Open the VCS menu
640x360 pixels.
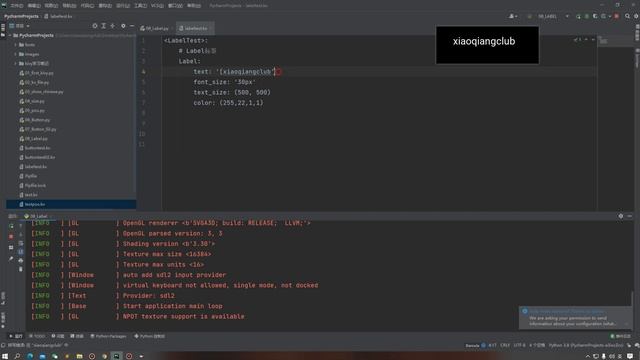(x=157, y=6)
